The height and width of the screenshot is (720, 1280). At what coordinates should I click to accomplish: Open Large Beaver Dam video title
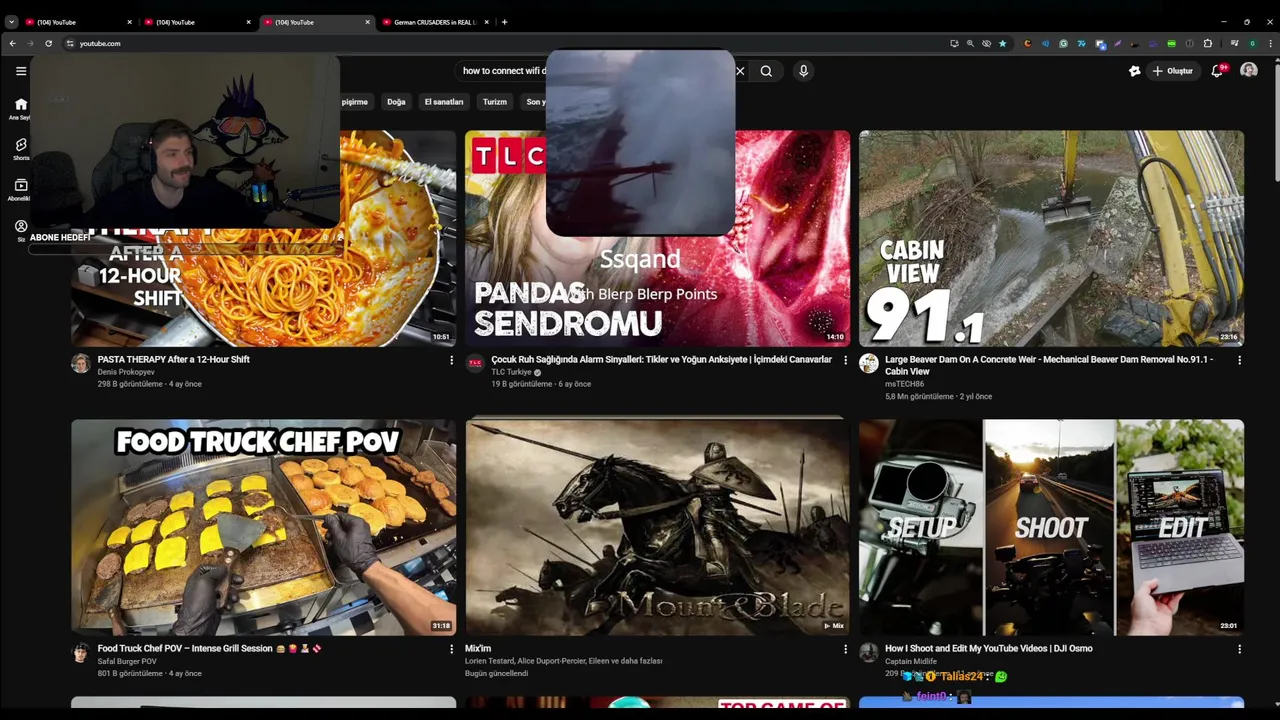point(1049,365)
